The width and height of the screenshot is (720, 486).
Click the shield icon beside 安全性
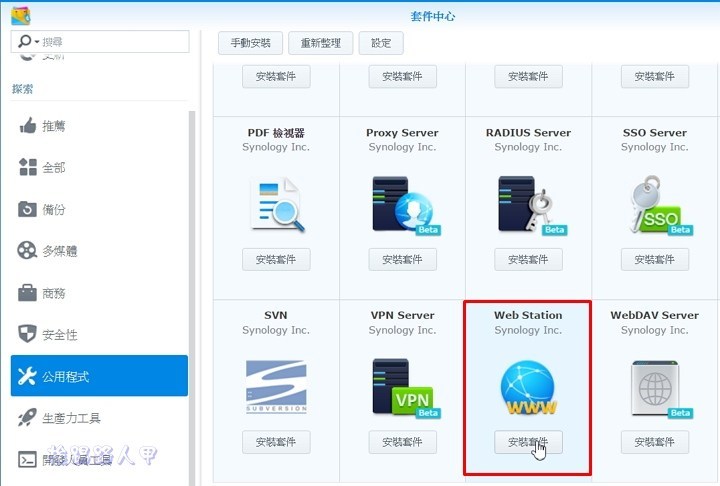[x=27, y=334]
